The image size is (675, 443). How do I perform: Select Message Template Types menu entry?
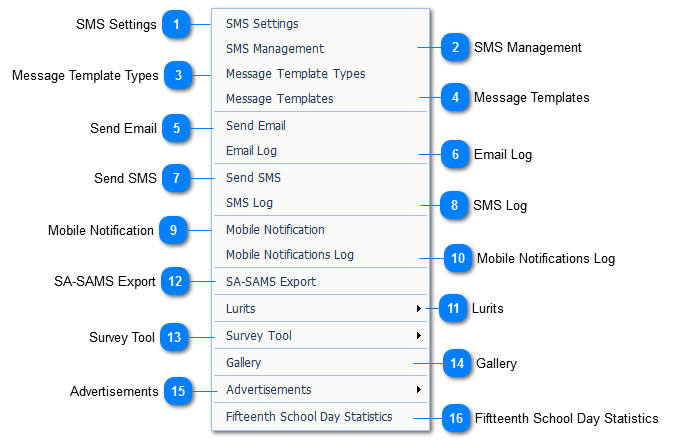click(x=295, y=74)
